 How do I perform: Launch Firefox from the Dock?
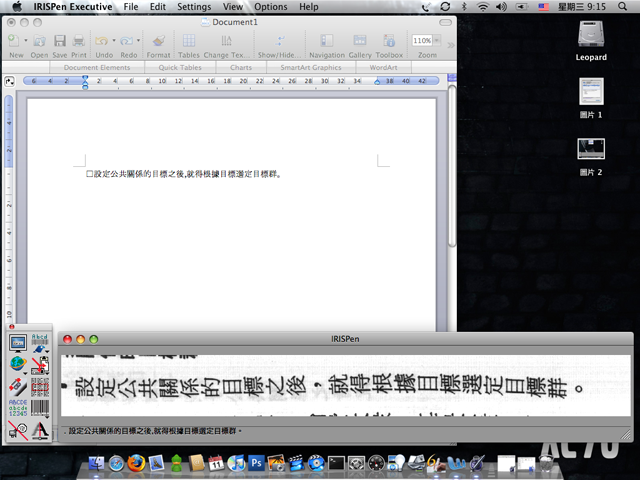coord(136,463)
